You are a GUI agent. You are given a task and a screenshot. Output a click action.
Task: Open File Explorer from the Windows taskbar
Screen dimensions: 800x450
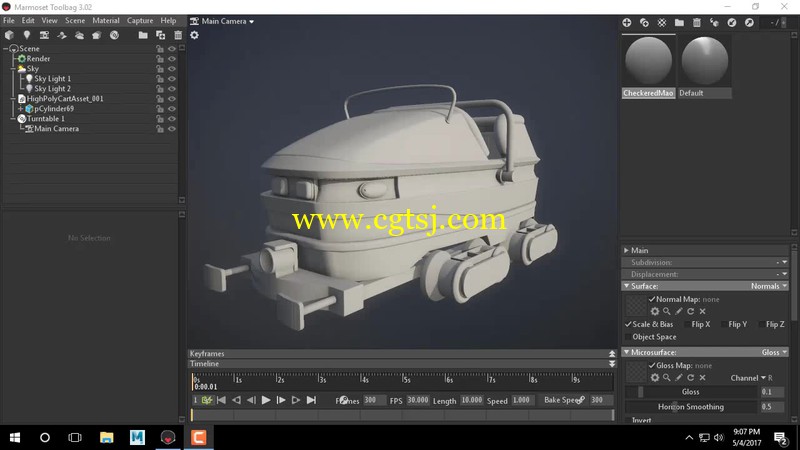[106, 437]
